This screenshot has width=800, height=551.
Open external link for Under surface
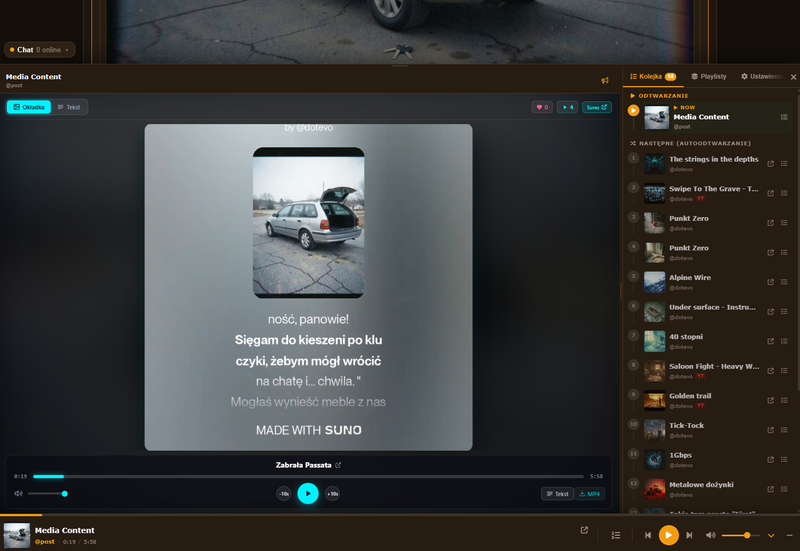770,312
